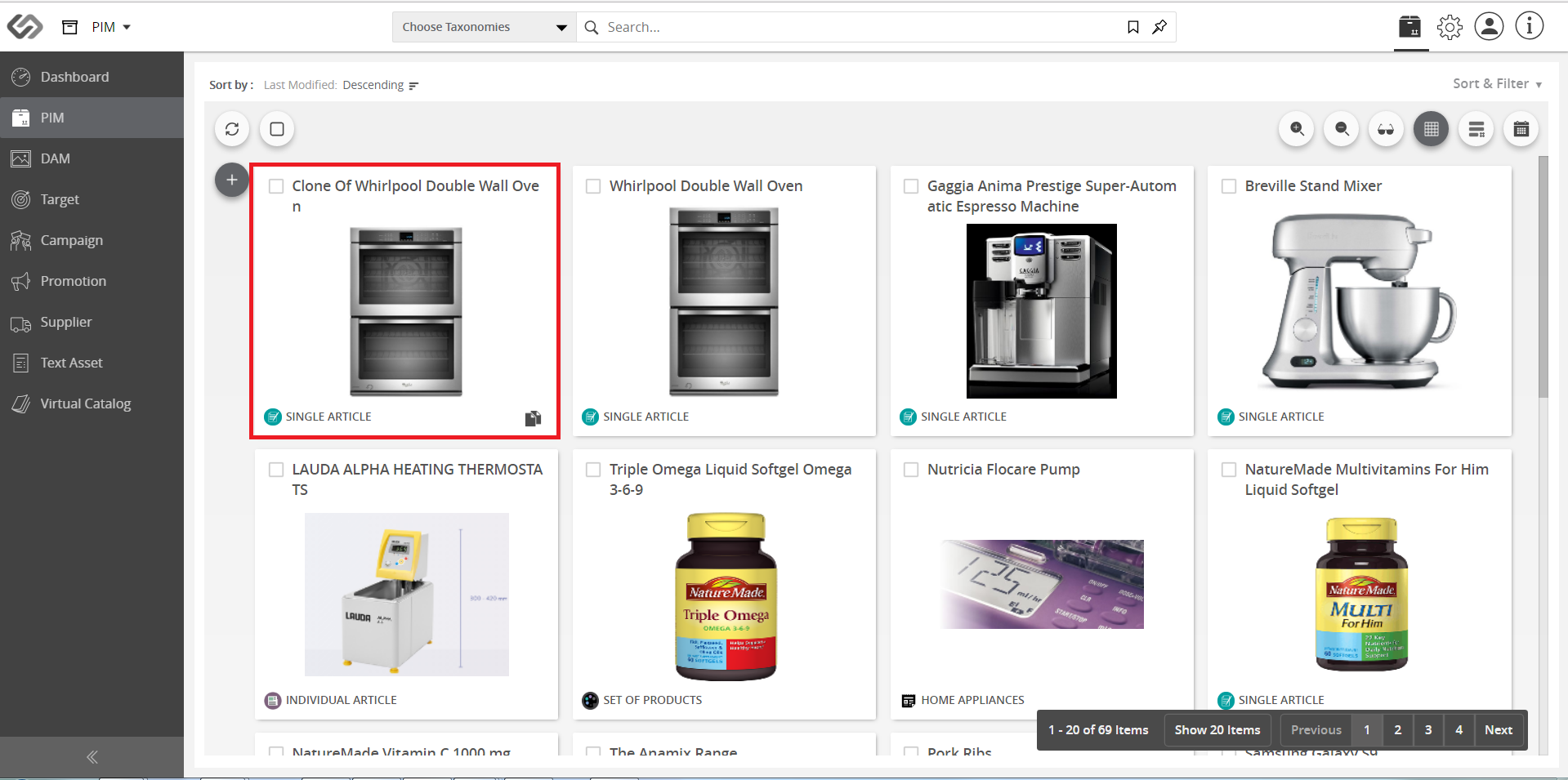Open the Show 20 Items selector
This screenshot has width=1568, height=780.
(x=1217, y=730)
